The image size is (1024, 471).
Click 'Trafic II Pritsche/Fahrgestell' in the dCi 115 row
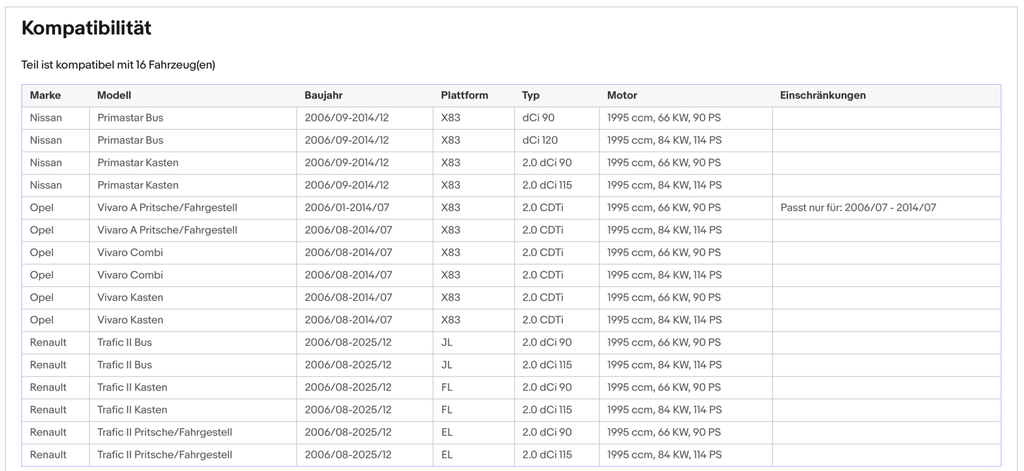pos(165,454)
